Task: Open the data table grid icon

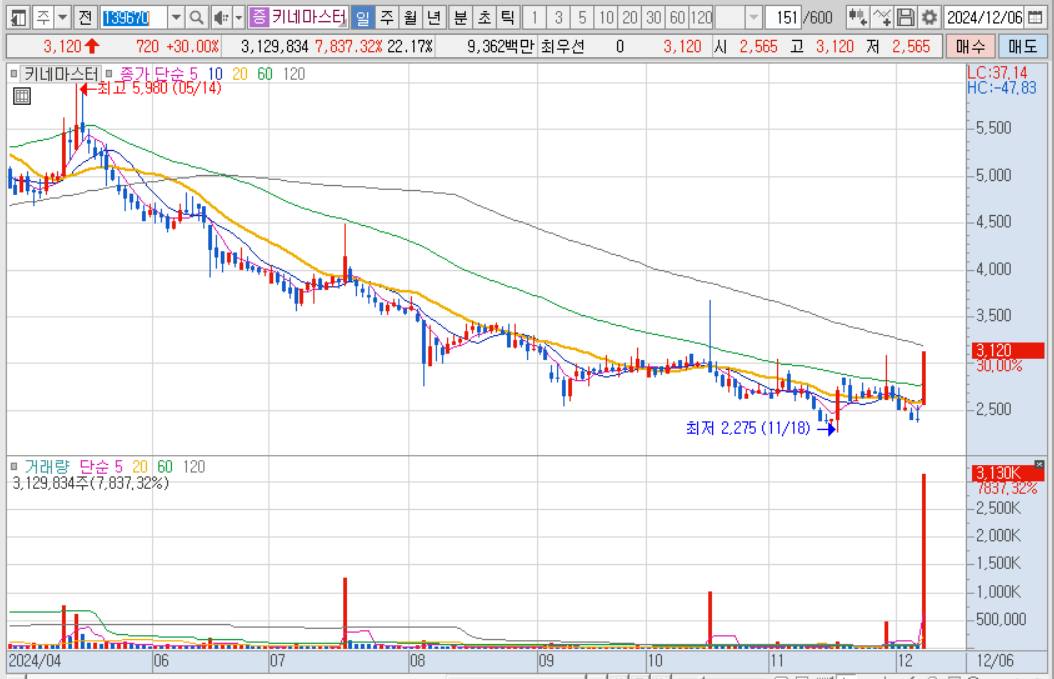Action: (x=22, y=96)
